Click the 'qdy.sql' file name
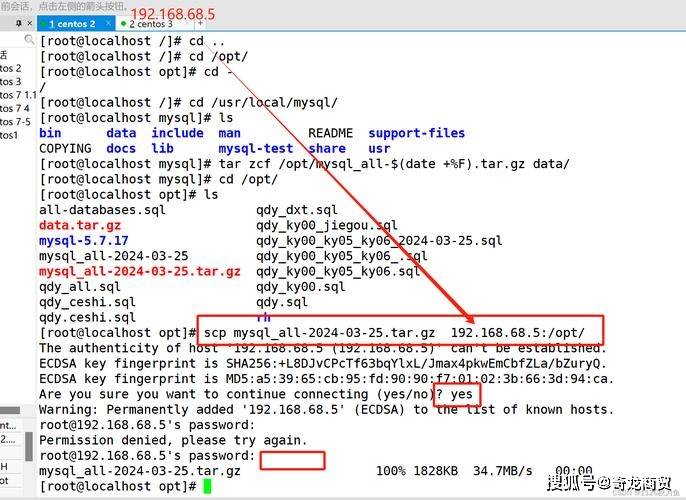The width and height of the screenshot is (686, 500). (x=282, y=302)
